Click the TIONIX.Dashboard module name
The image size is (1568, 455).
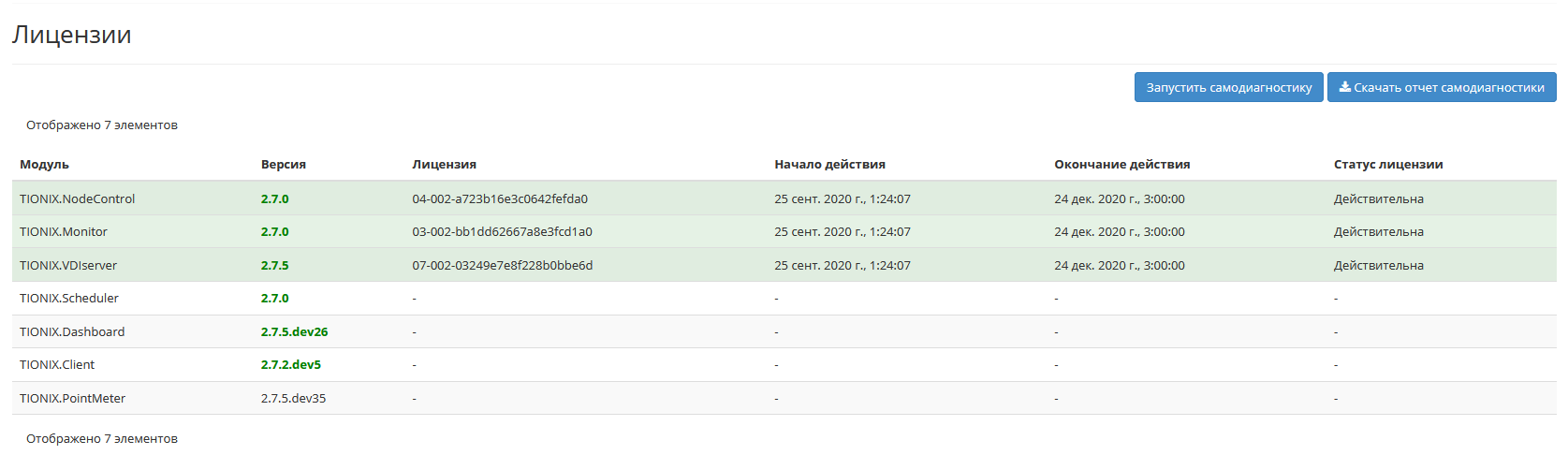[x=72, y=331]
